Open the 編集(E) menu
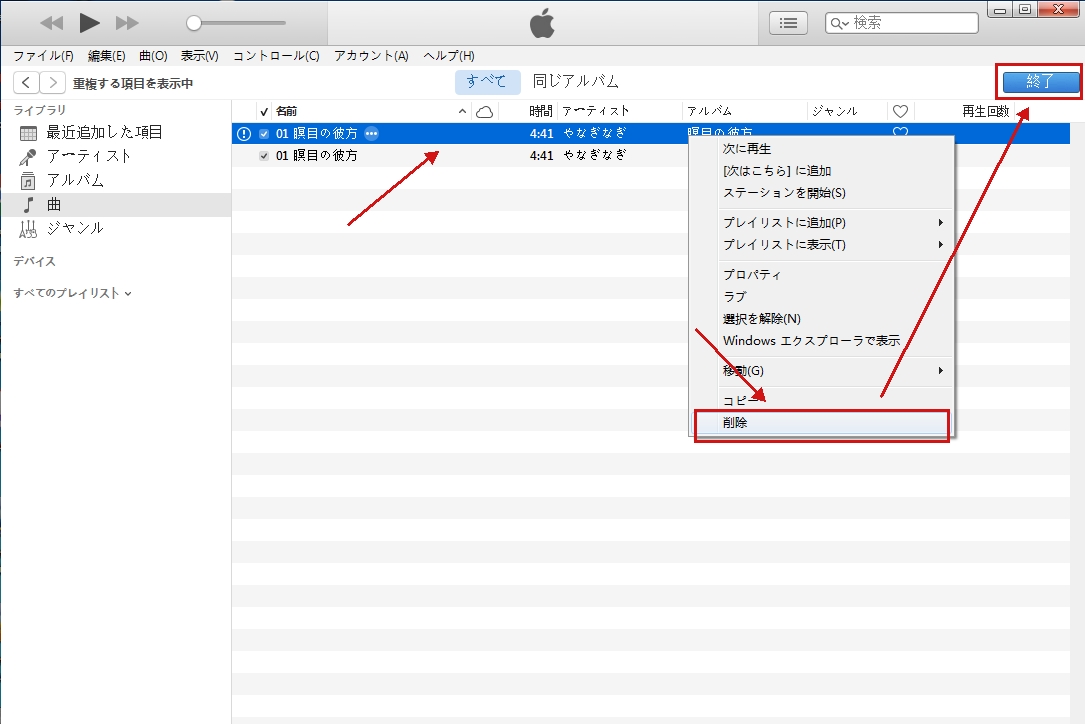The width and height of the screenshot is (1085, 724). [x=107, y=56]
